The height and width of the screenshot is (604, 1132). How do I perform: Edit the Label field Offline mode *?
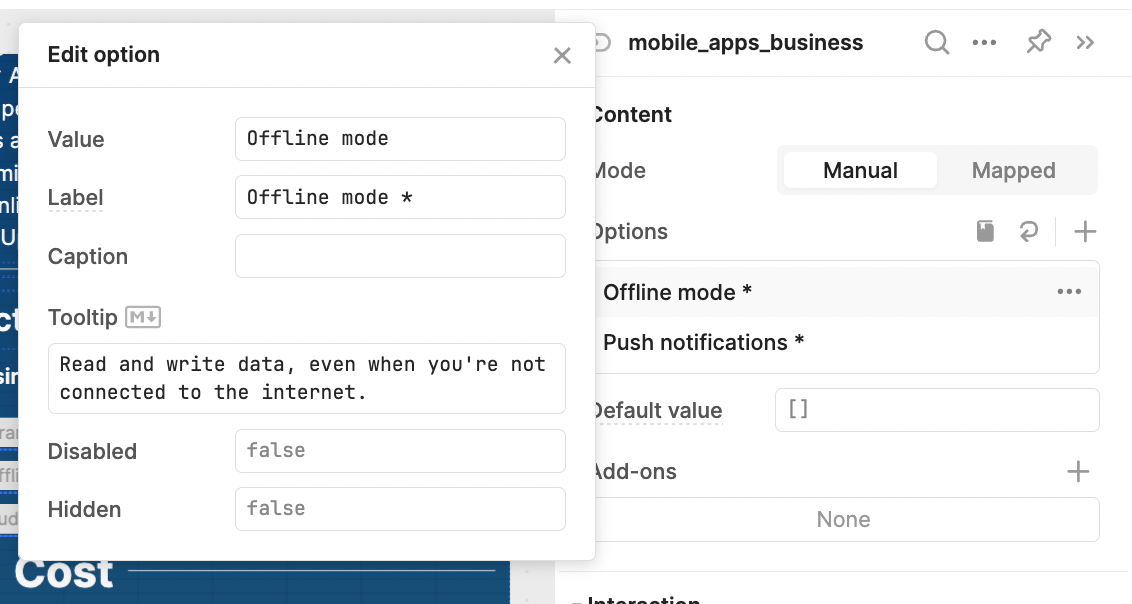click(x=400, y=197)
